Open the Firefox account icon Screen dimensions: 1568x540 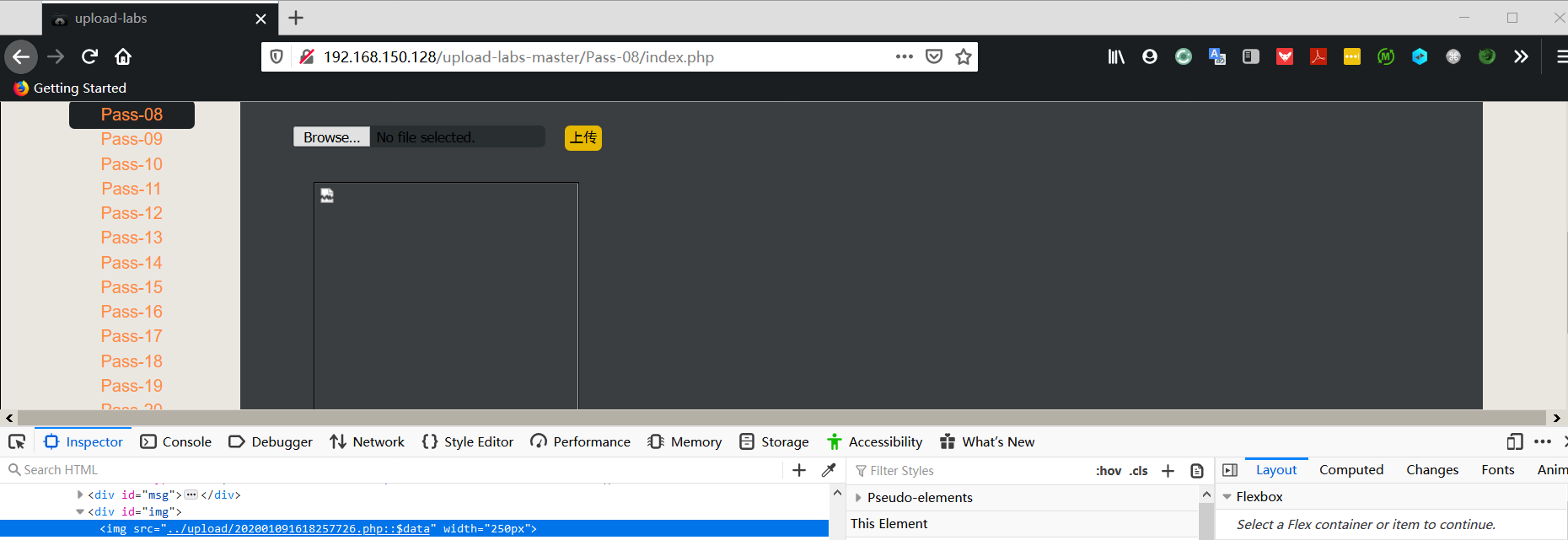[x=1150, y=56]
